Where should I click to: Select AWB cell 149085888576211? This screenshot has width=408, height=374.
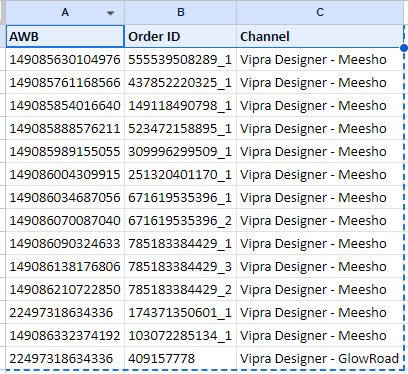[x=65, y=128]
